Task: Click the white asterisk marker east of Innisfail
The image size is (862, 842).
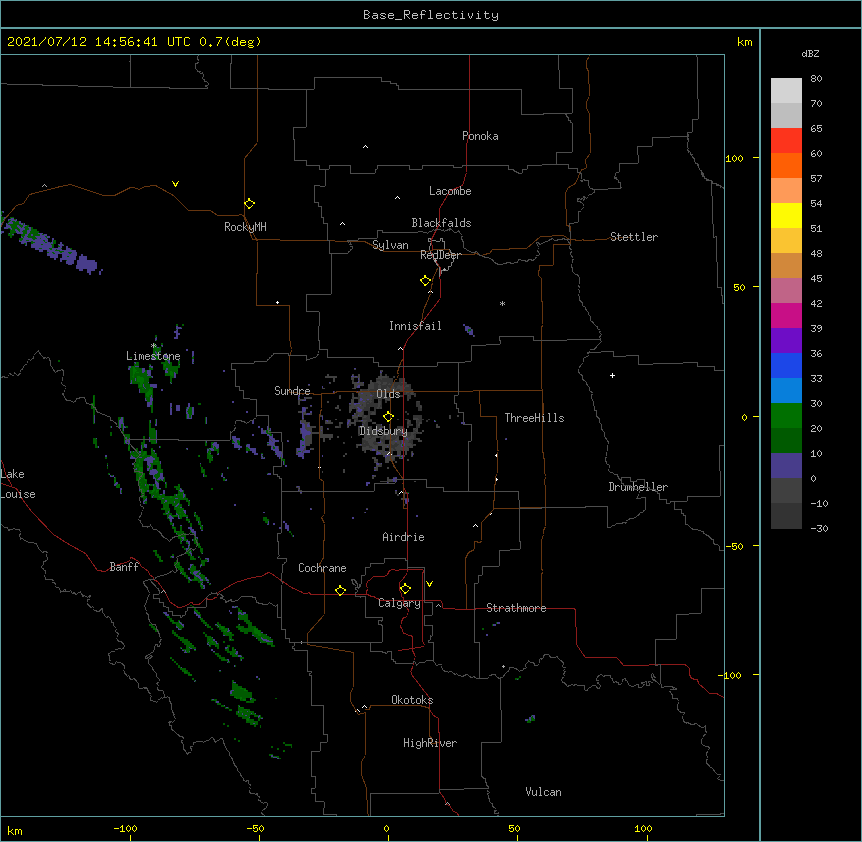Action: pos(502,303)
